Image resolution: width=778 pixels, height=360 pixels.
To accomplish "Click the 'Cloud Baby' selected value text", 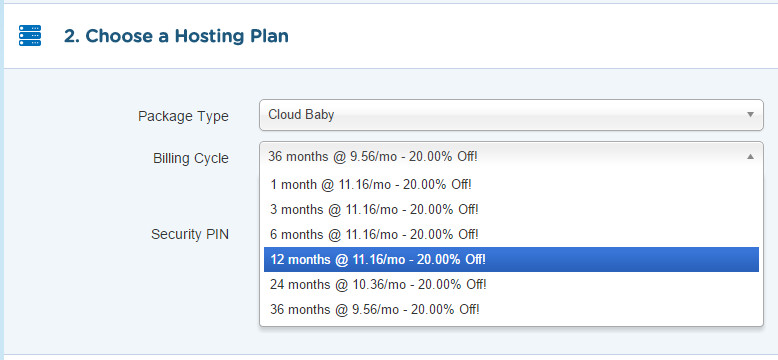I will point(301,115).
